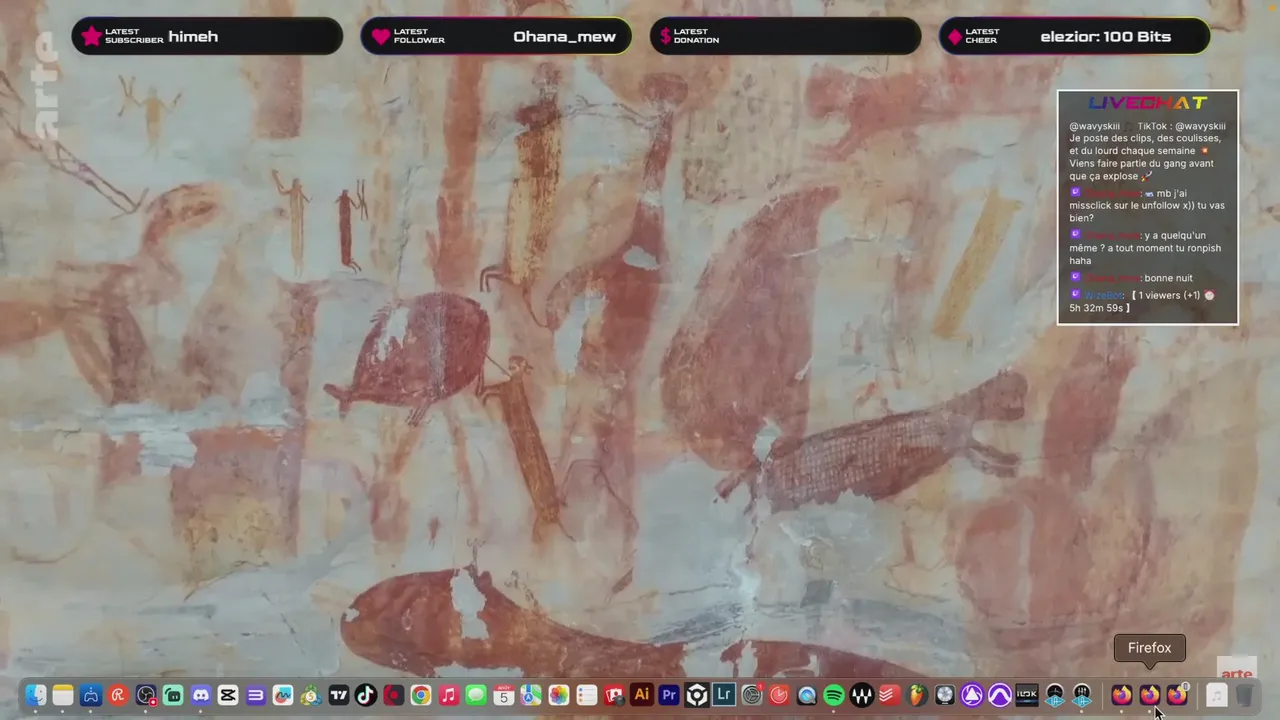
Task: Open the music file document in dock
Action: coord(1216,695)
